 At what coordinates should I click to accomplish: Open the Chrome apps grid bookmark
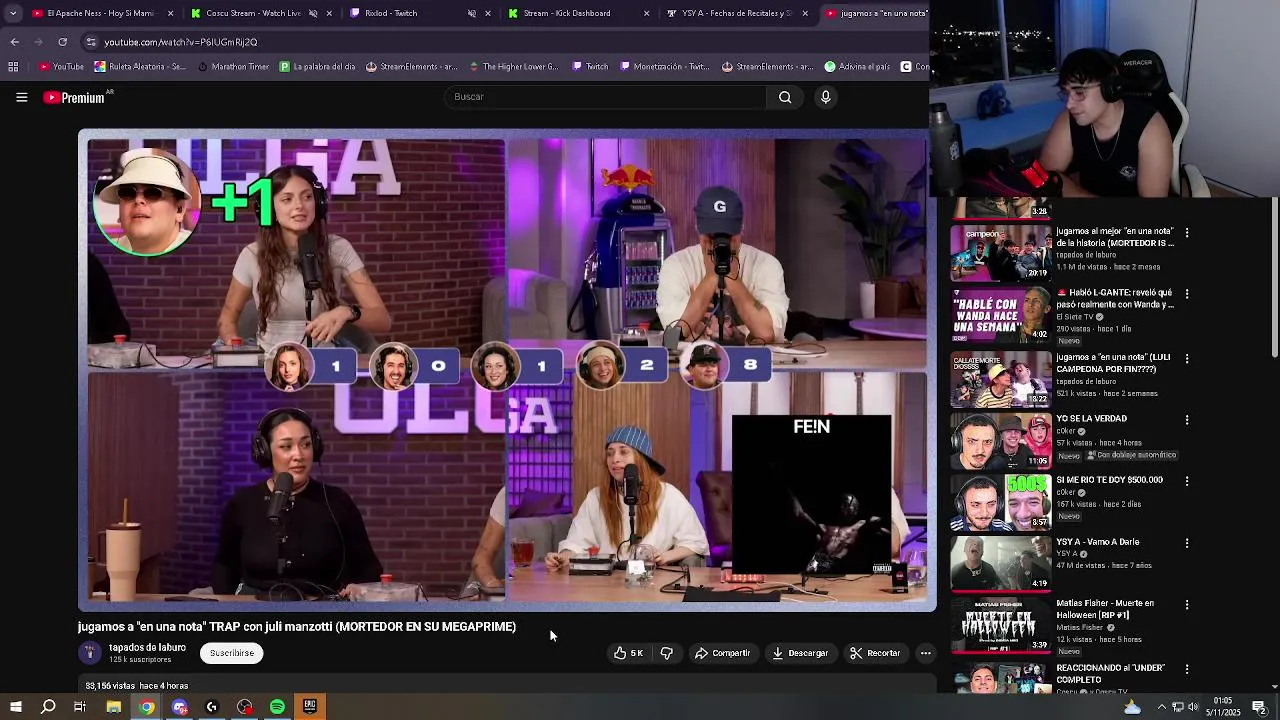coord(13,67)
